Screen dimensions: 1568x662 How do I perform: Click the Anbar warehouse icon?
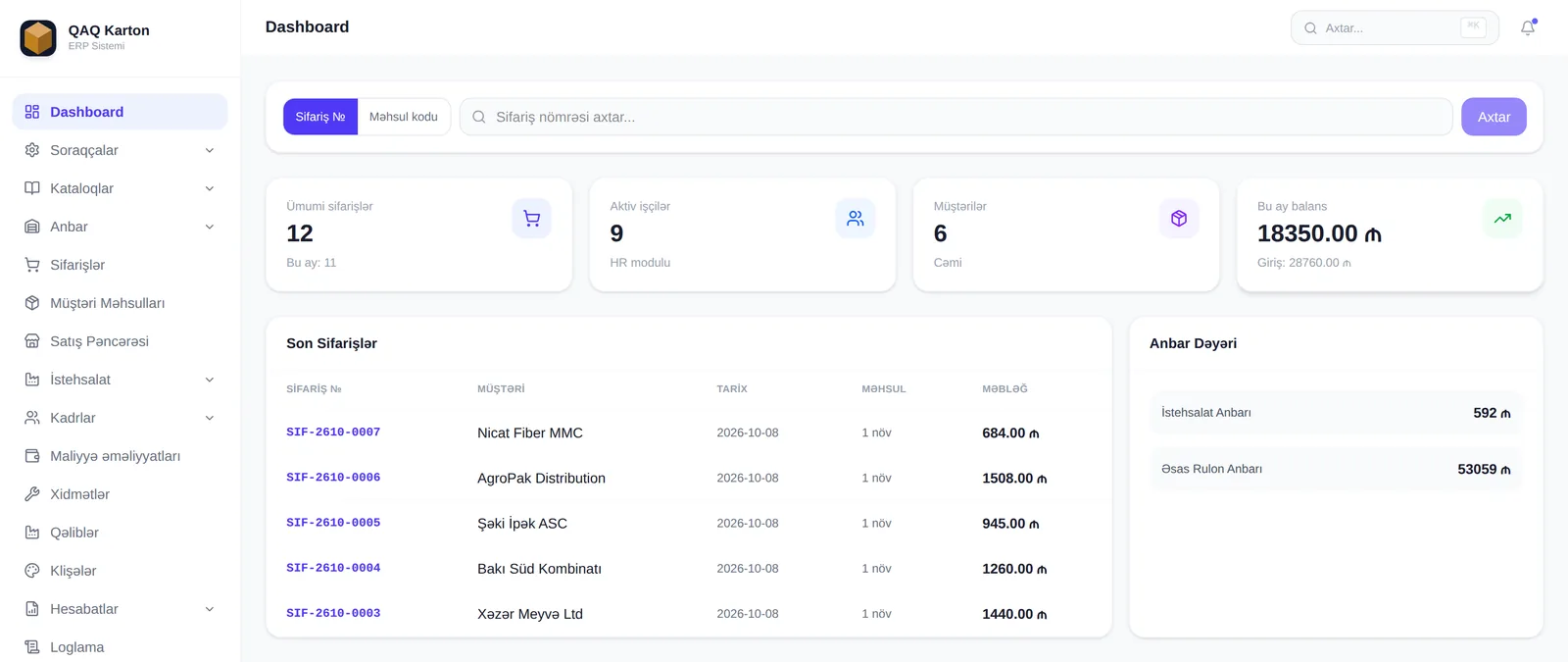click(x=32, y=227)
